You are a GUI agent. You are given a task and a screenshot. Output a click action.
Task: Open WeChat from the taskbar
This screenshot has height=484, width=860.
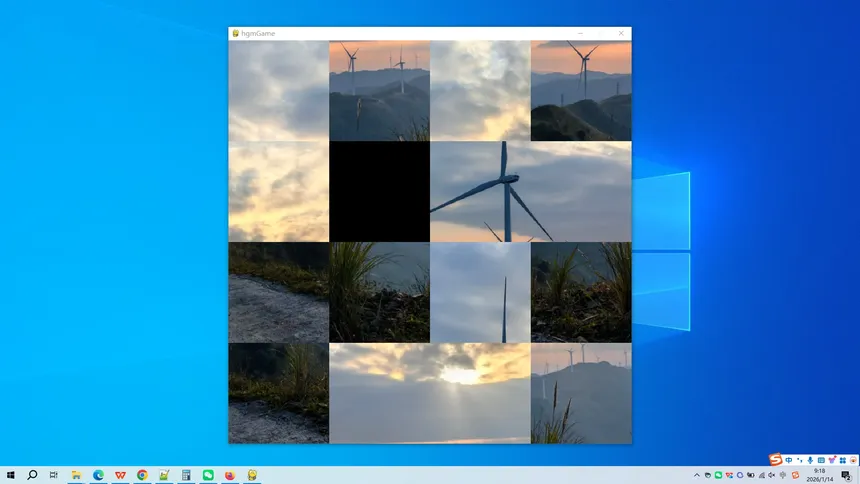click(208, 475)
